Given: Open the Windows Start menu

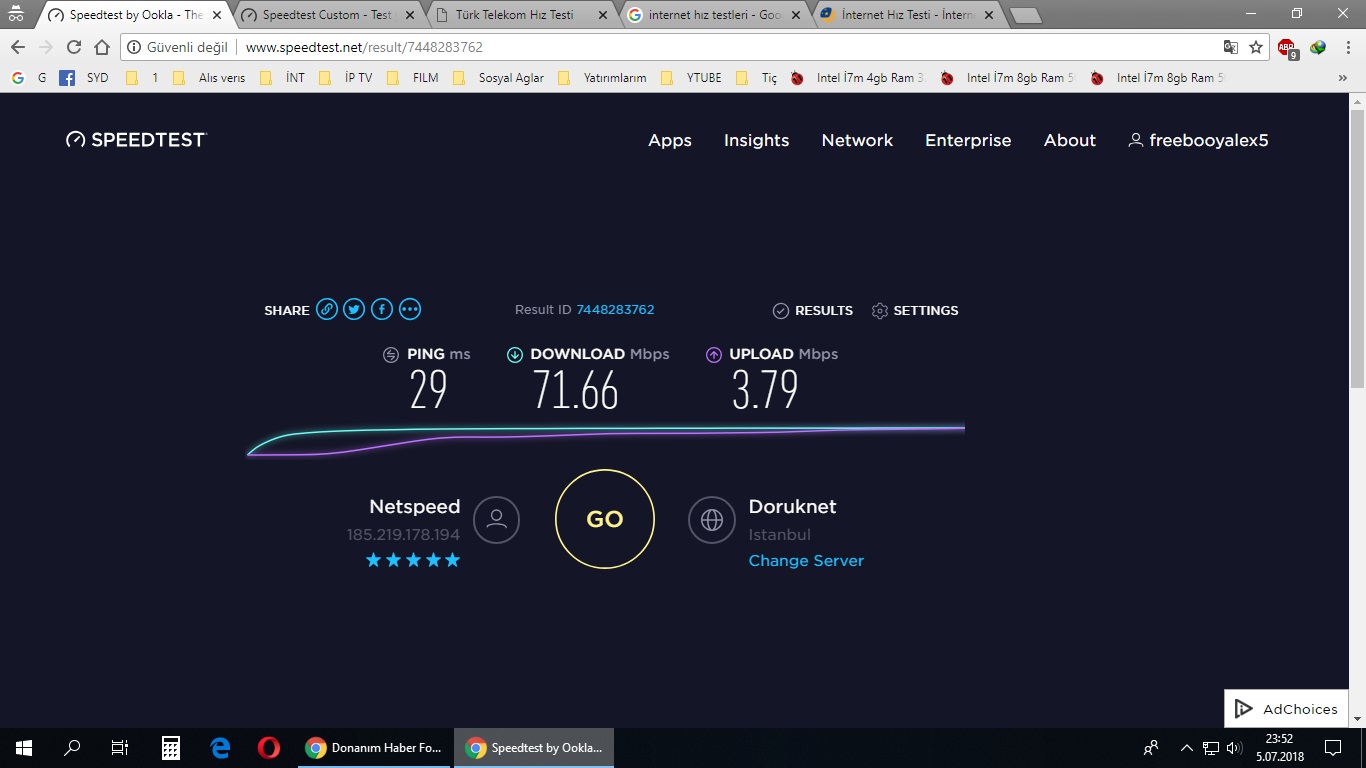Looking at the screenshot, I should coord(24,747).
